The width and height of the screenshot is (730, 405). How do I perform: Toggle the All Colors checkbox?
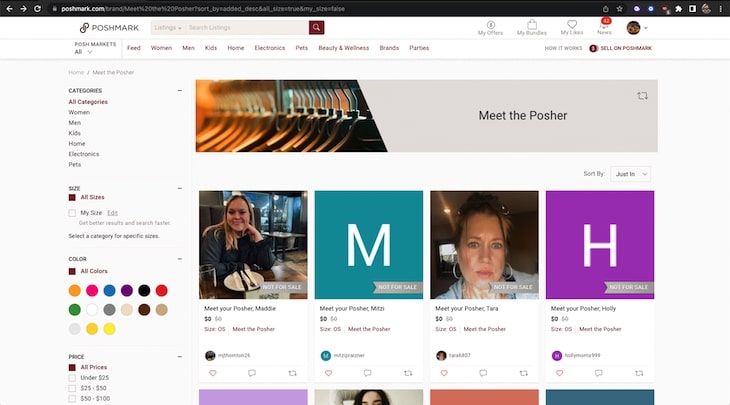[72, 271]
